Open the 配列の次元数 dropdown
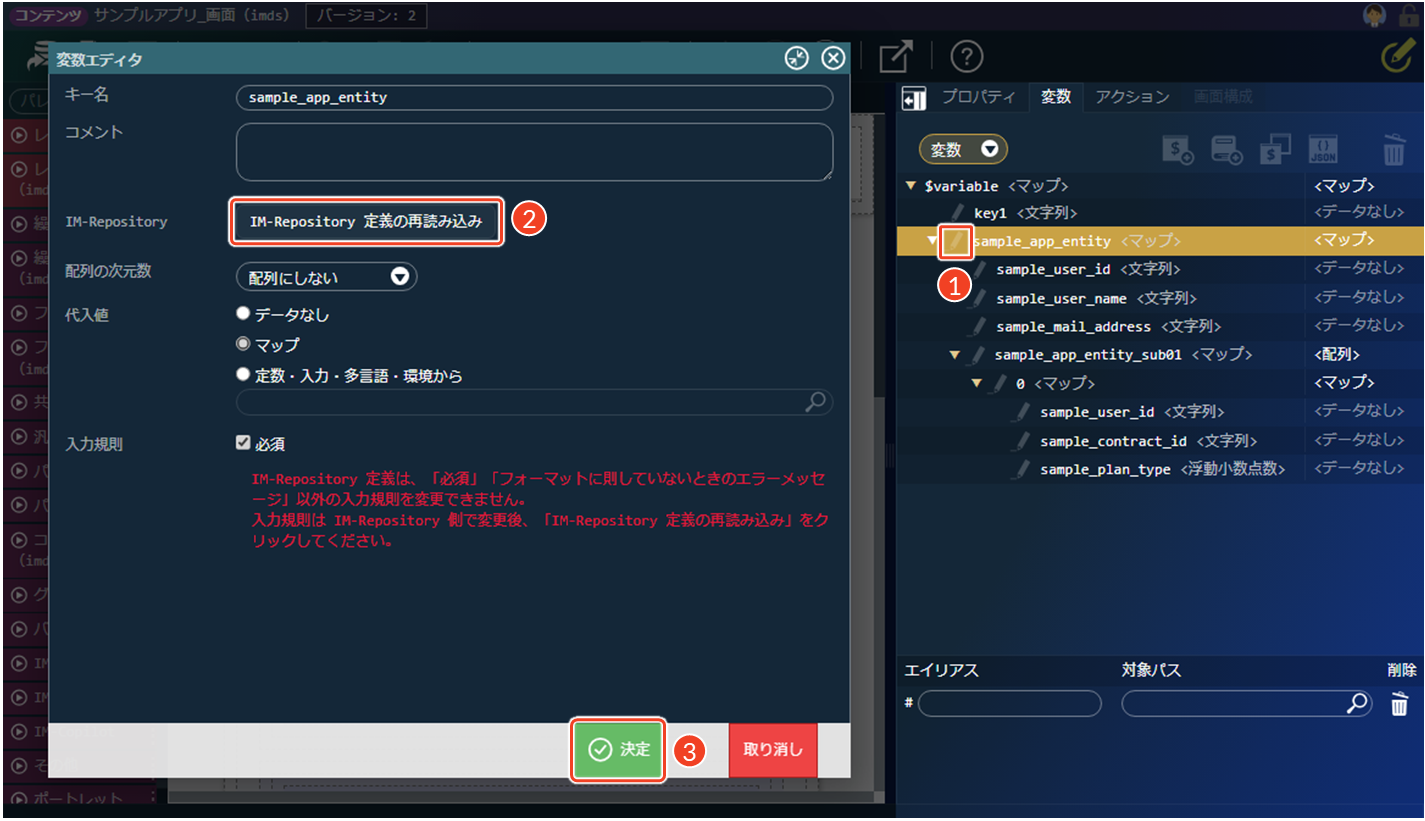 point(326,277)
